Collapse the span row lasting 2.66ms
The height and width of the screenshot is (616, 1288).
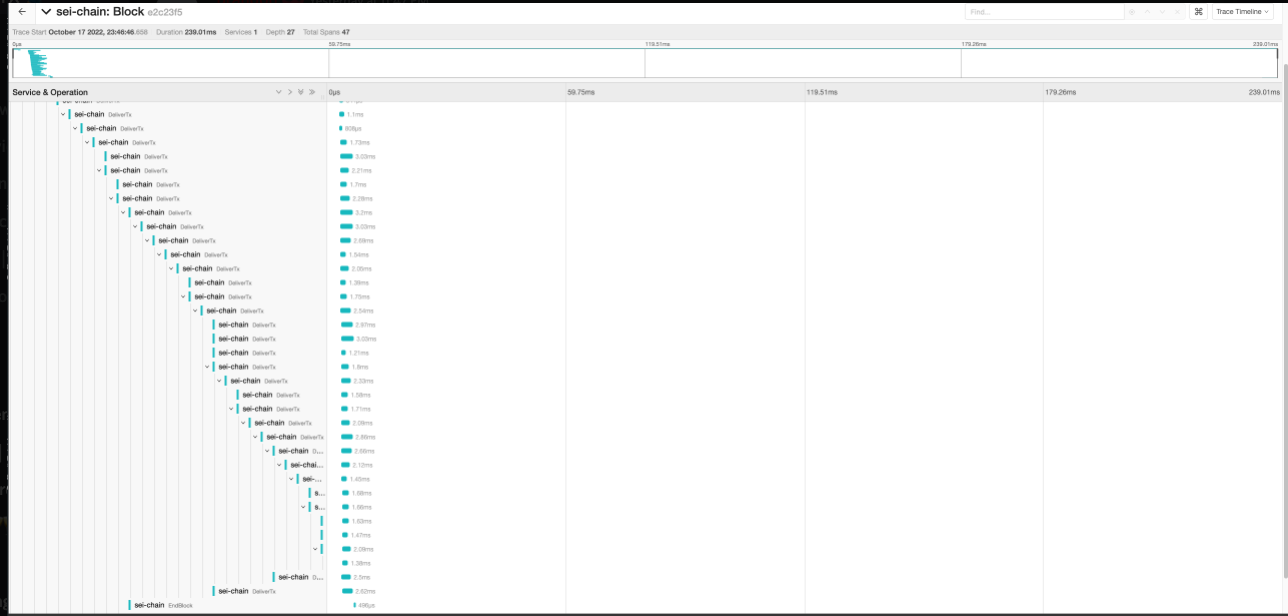pos(267,450)
